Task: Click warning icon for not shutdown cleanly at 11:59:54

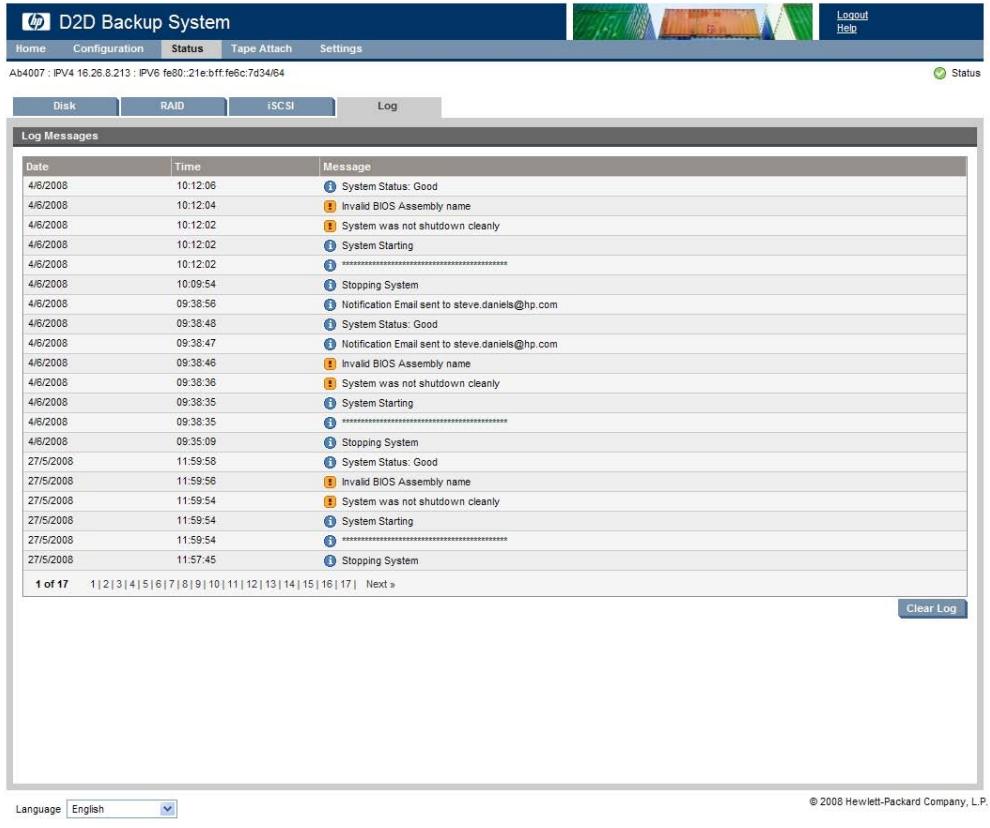Action: 330,501
